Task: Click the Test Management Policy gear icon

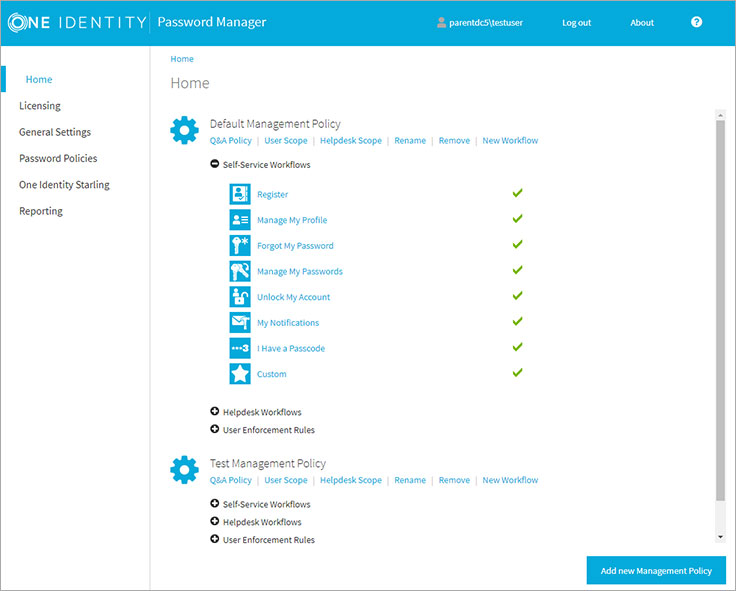Action: (184, 469)
